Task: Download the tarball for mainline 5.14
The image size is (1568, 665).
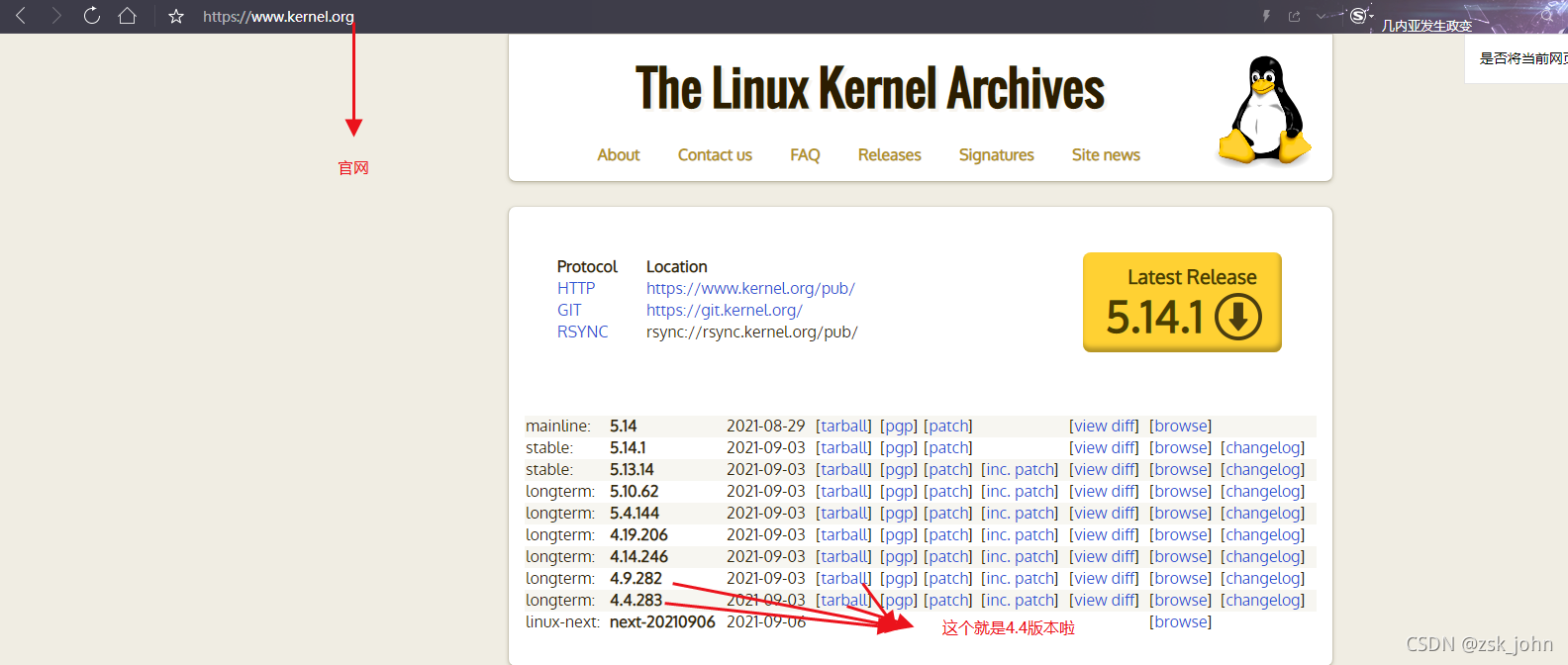Action: point(843,427)
